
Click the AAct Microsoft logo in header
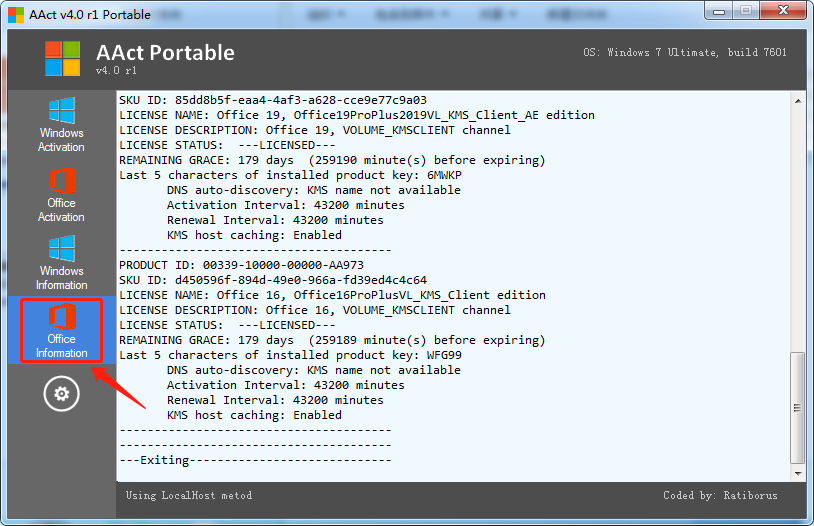click(x=63, y=59)
